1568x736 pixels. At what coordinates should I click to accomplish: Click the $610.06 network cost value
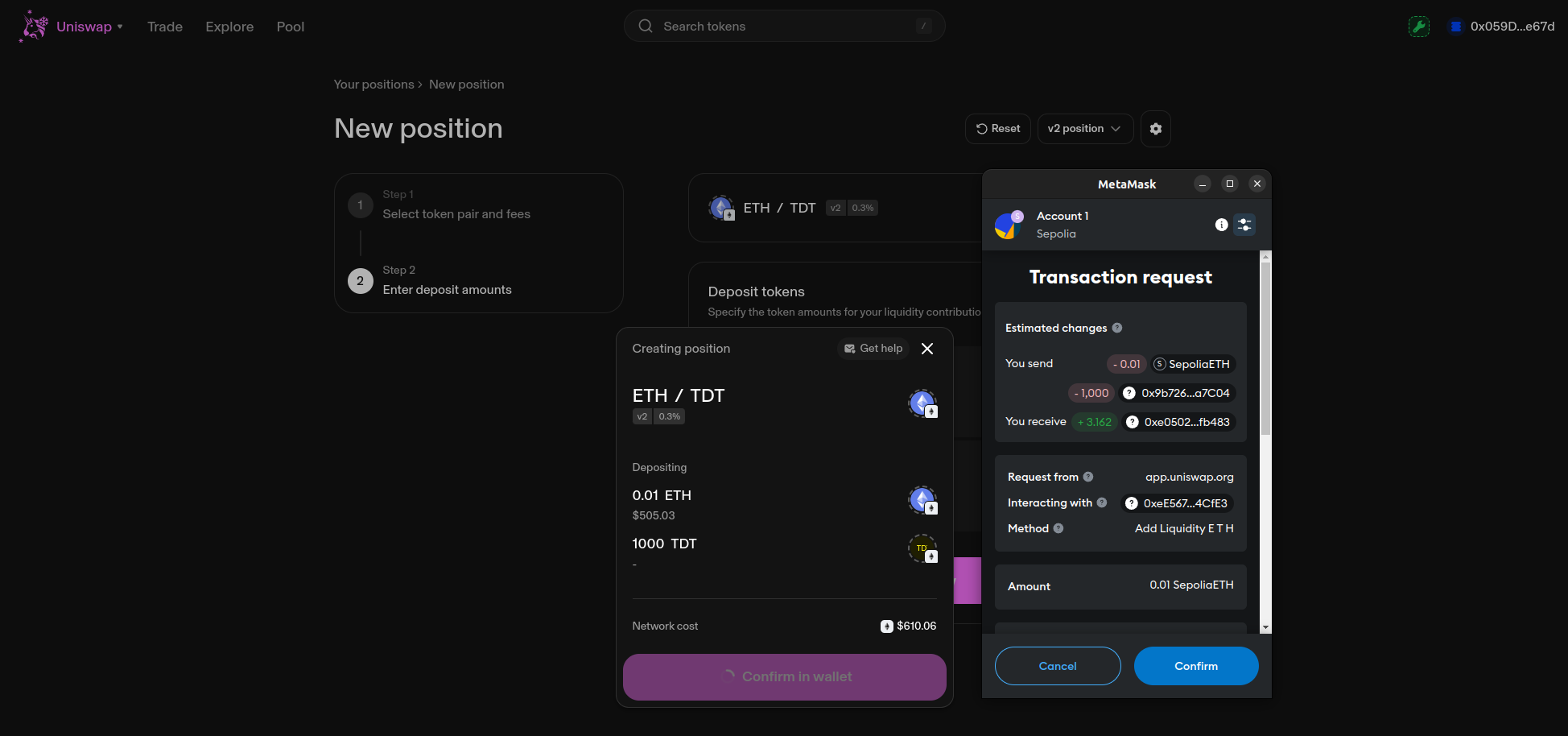tap(917, 626)
